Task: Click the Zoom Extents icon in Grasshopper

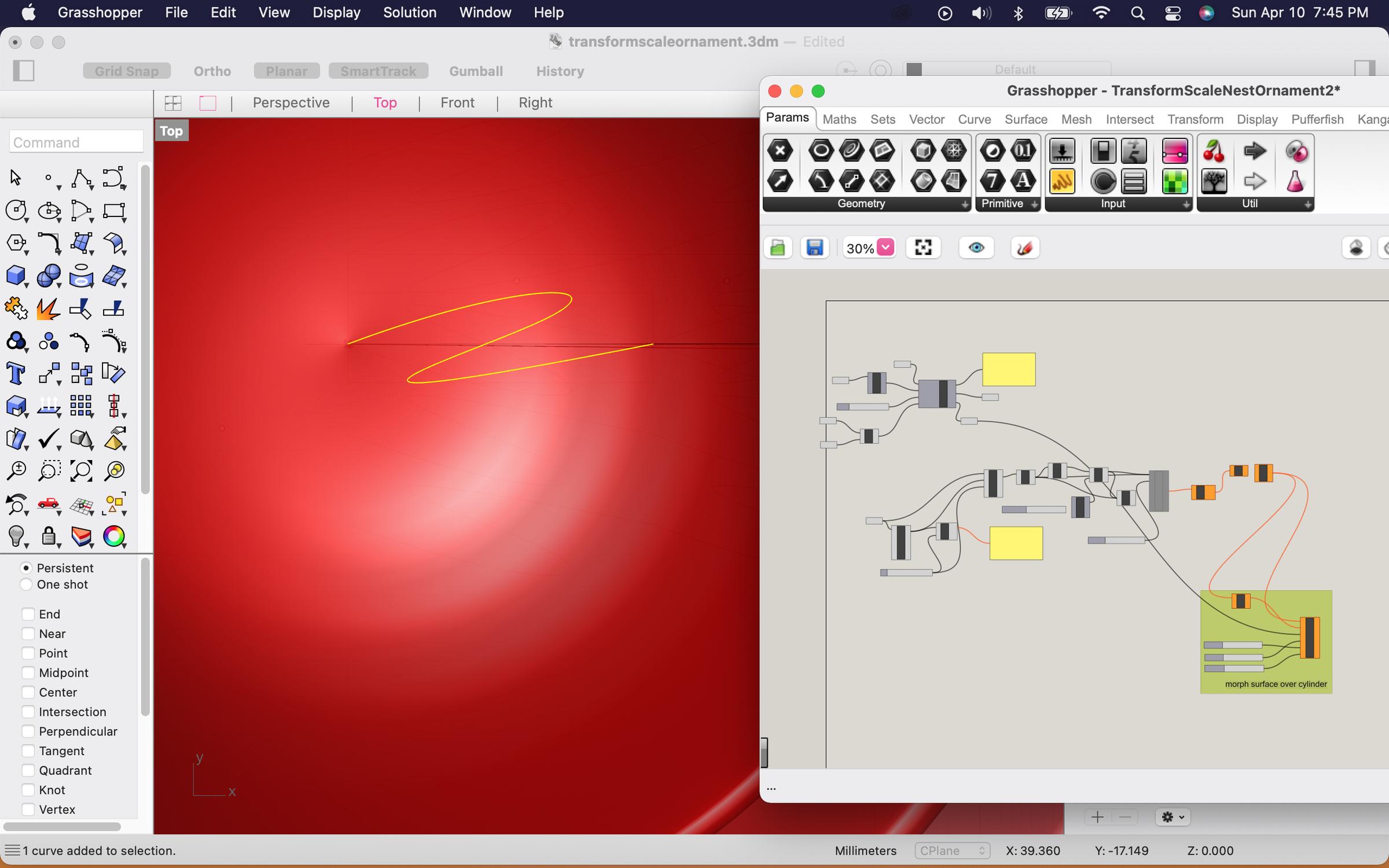Action: [923, 248]
